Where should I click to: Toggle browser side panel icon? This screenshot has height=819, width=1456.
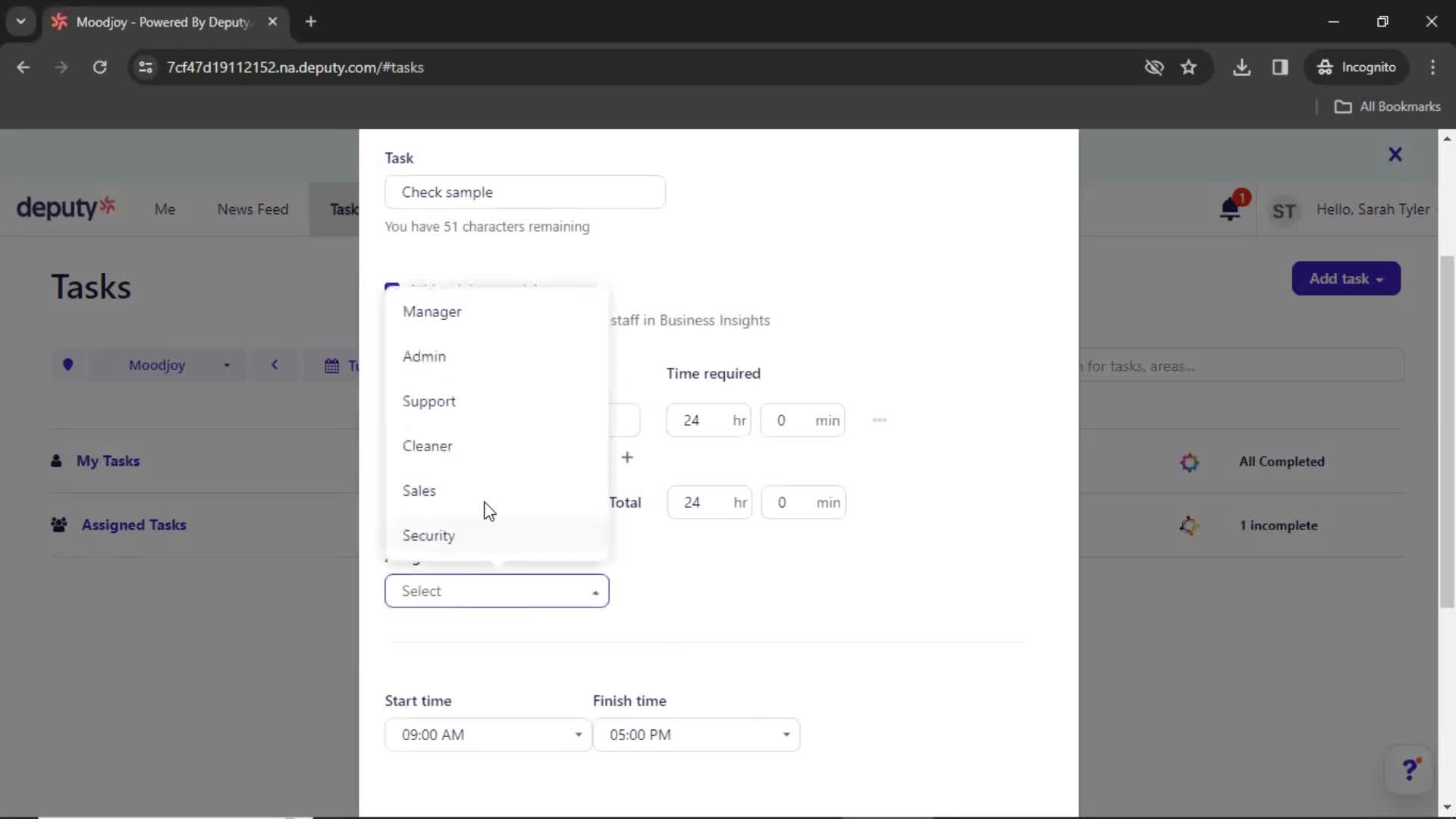click(1280, 67)
